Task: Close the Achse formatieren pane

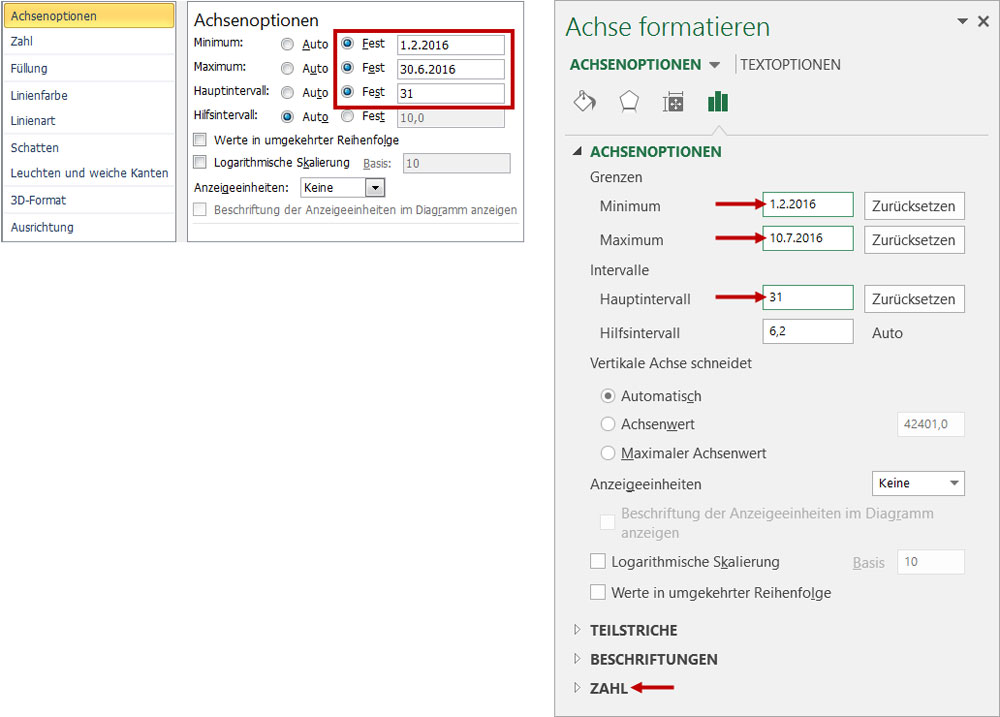Action: pyautogui.click(x=983, y=21)
